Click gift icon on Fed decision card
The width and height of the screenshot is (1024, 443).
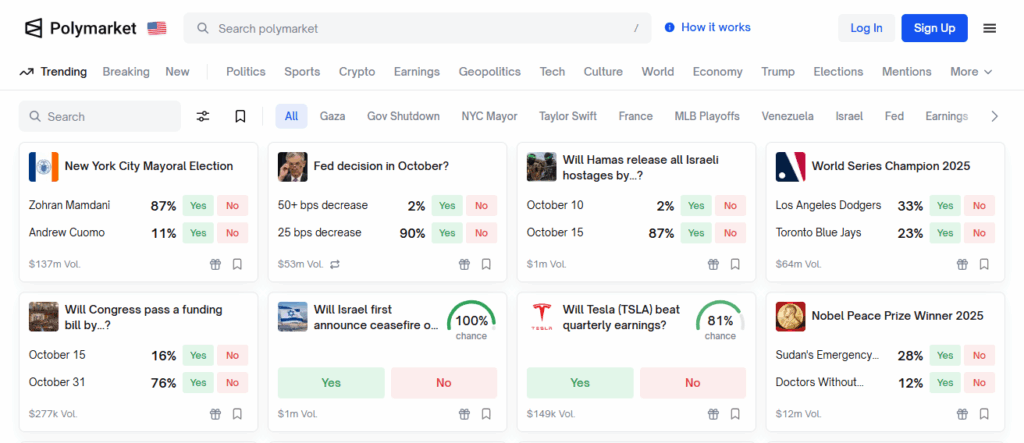click(x=464, y=265)
